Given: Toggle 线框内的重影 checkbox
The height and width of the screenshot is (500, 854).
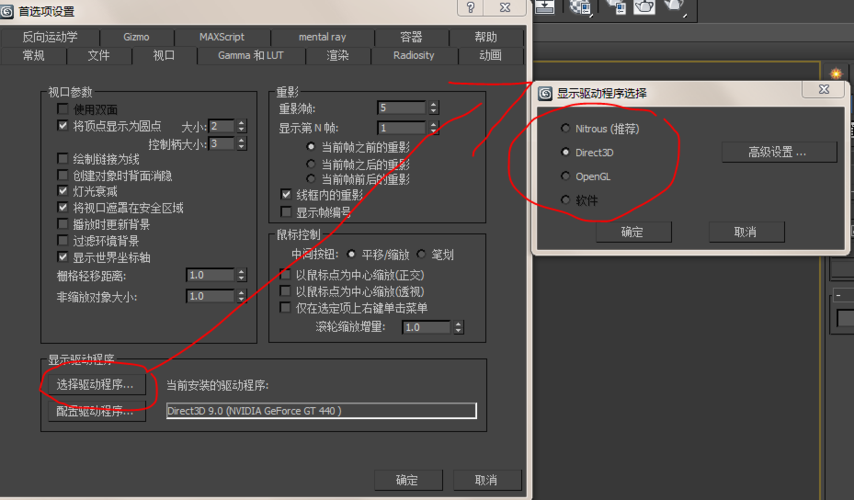Looking at the screenshot, I should click(286, 194).
